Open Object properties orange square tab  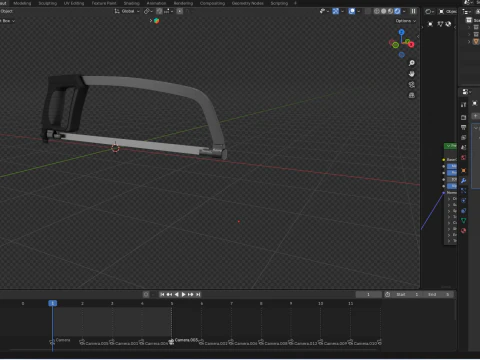click(464, 171)
